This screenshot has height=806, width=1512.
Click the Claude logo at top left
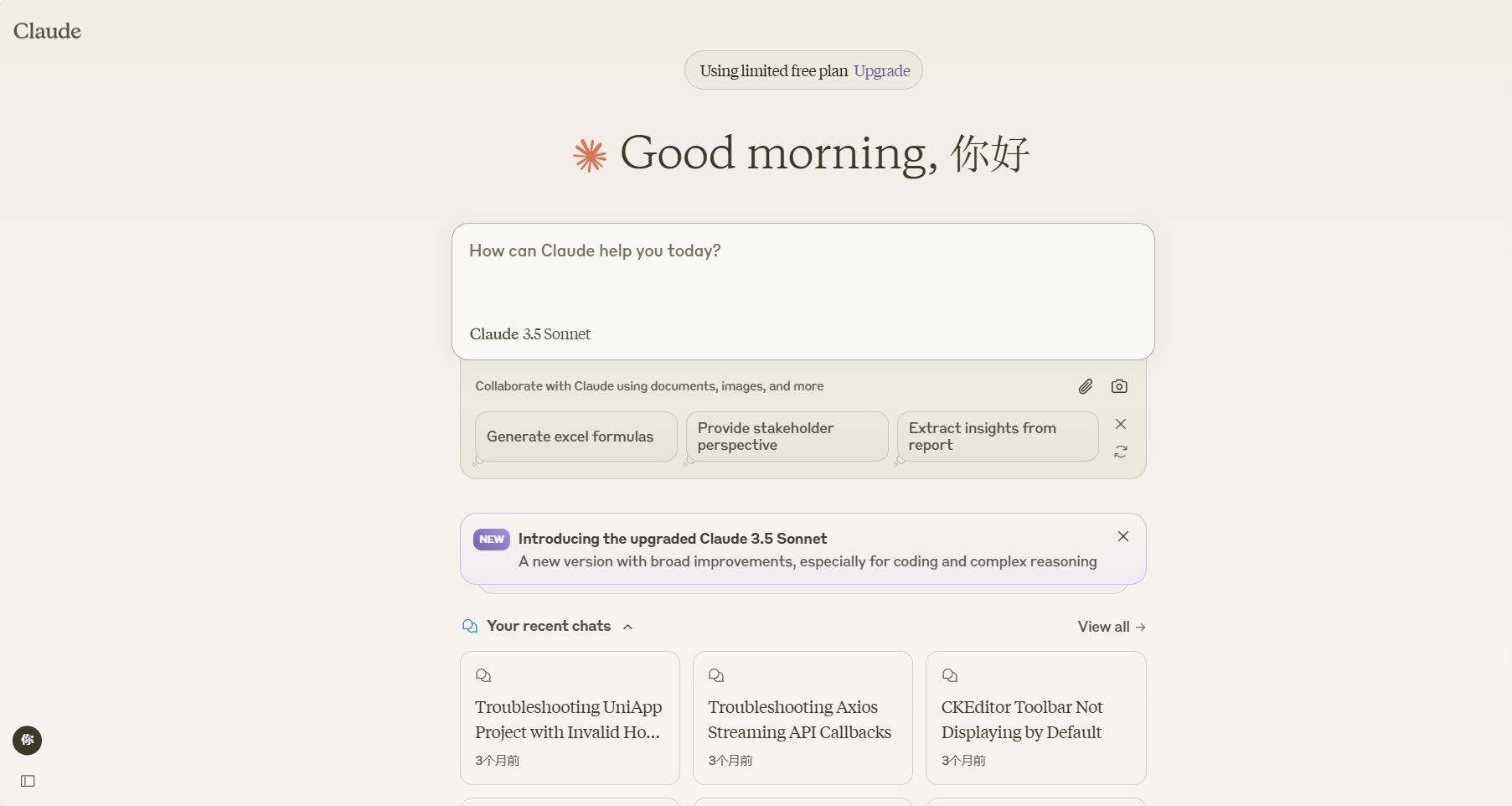47,31
